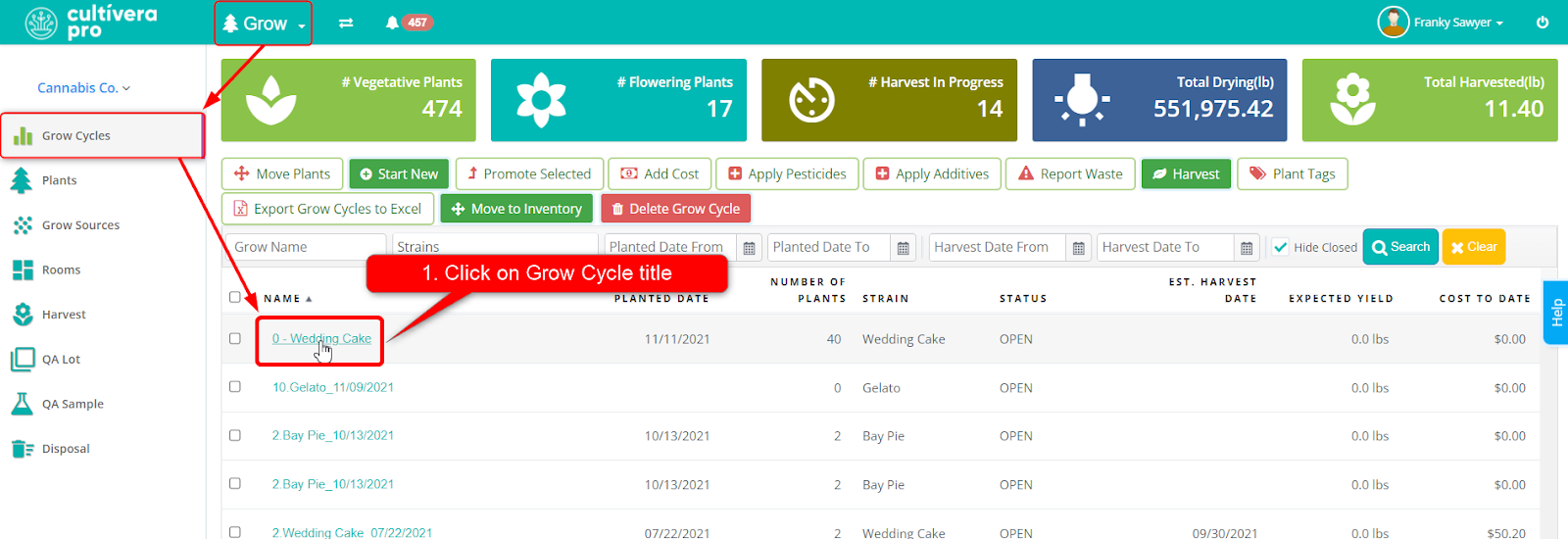Screen dimensions: 1568x539
Task: Sort by Name column header
Action: pyautogui.click(x=287, y=299)
